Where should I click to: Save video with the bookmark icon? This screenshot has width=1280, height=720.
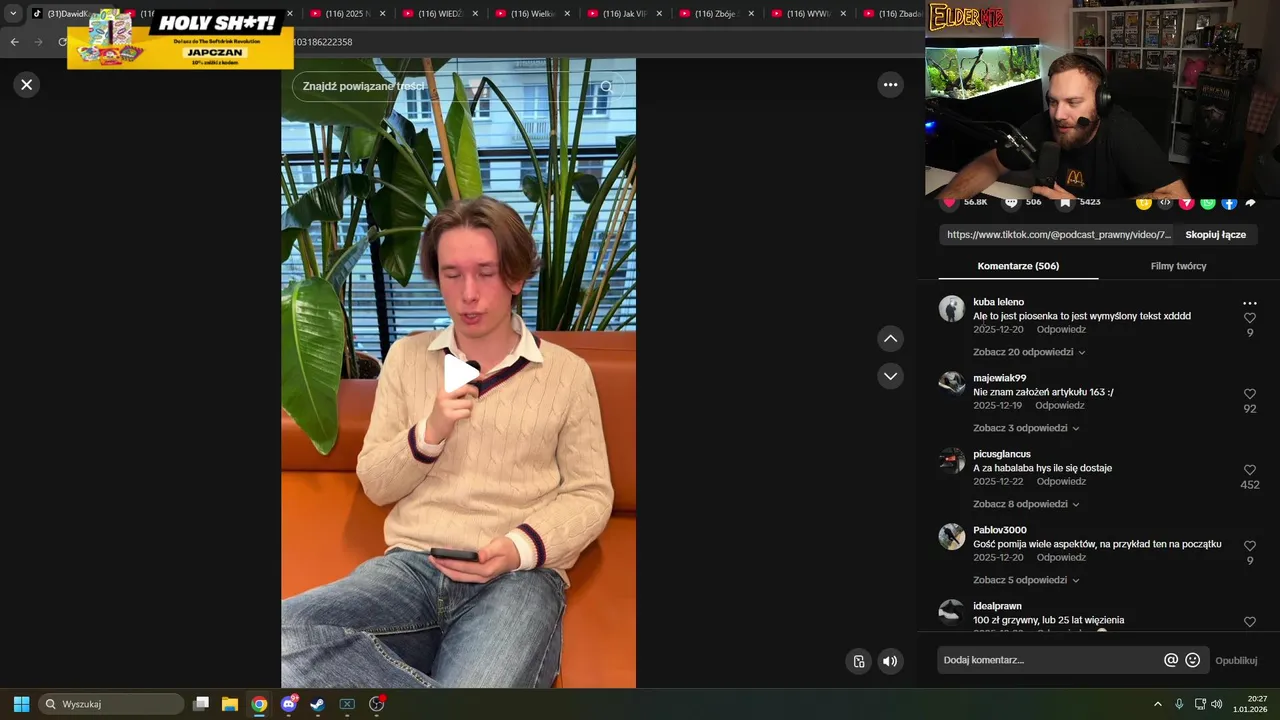[x=1065, y=202]
